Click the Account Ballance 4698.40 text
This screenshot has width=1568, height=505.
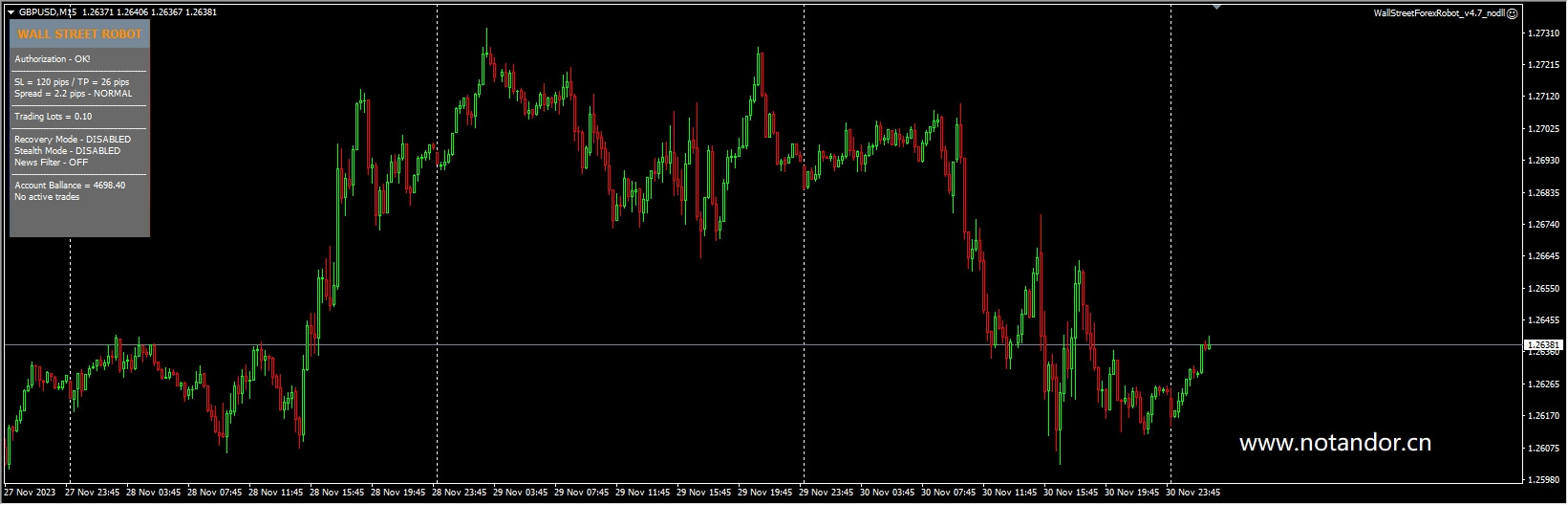click(70, 186)
